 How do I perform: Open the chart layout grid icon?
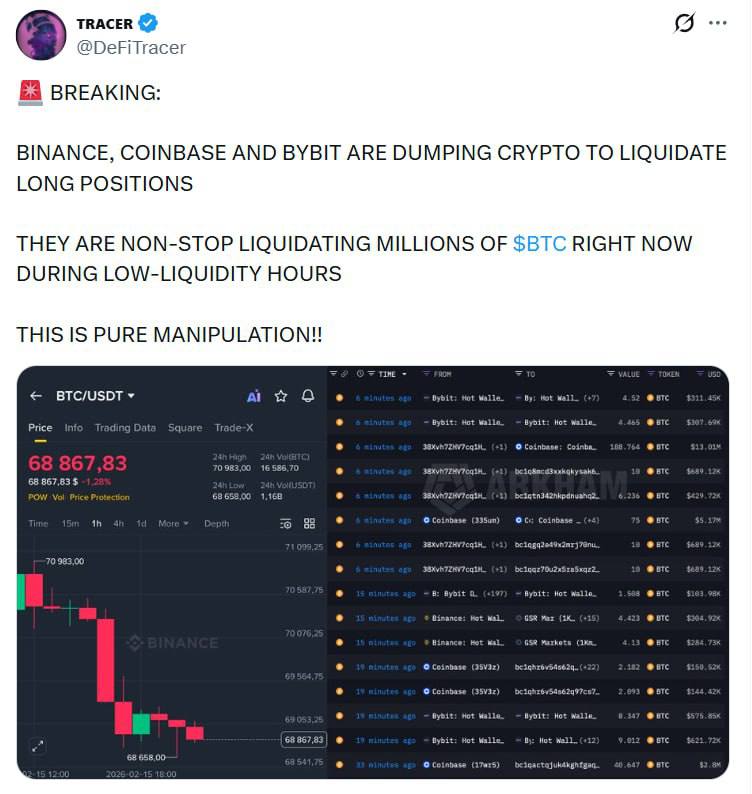click(309, 523)
